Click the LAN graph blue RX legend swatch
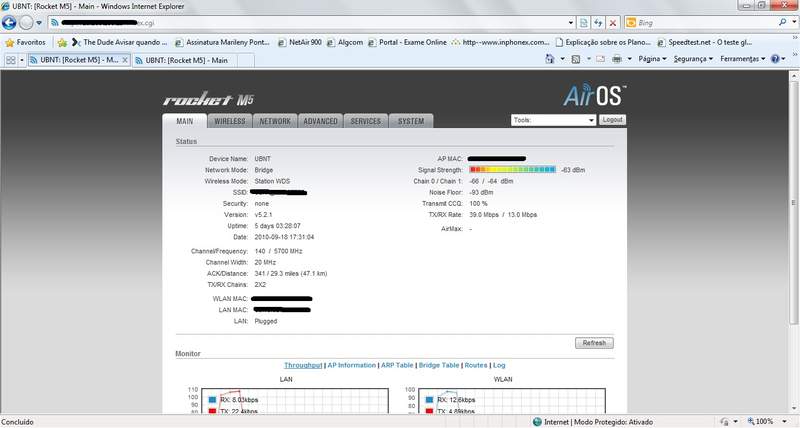 (212, 399)
